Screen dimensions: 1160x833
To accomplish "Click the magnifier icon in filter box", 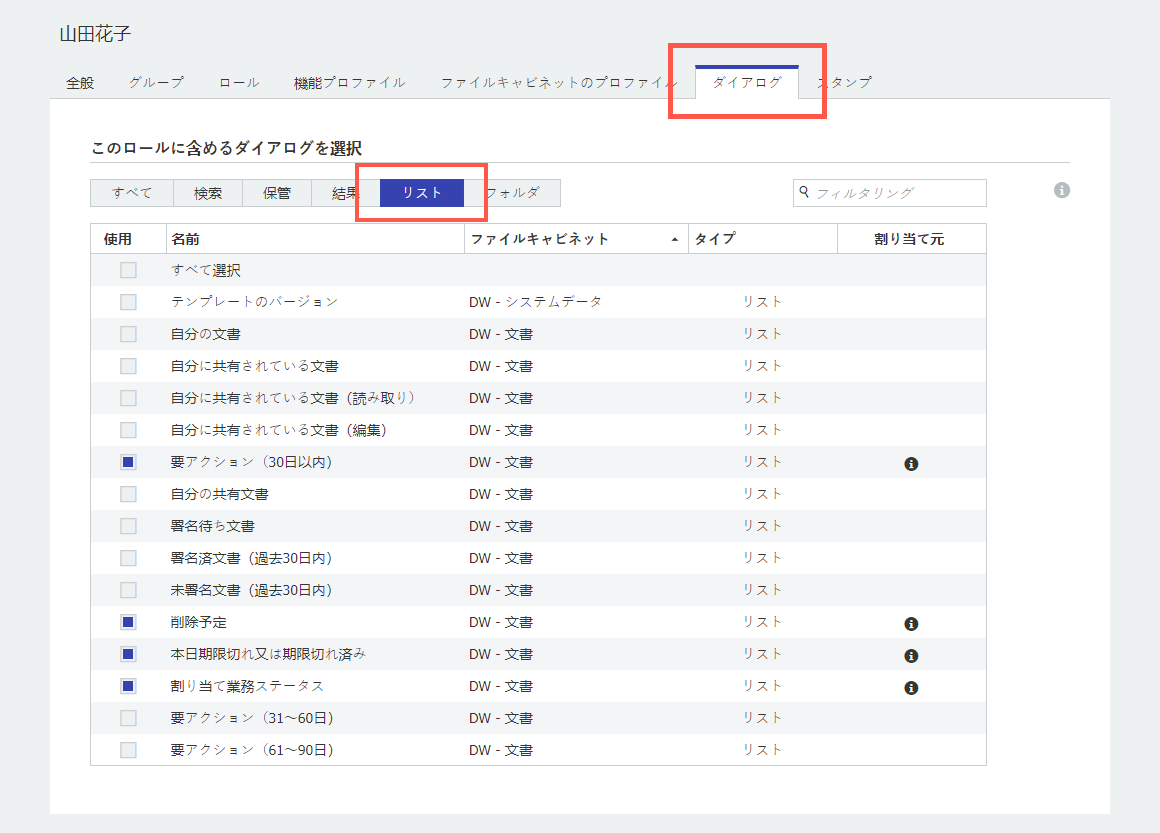I will (804, 192).
